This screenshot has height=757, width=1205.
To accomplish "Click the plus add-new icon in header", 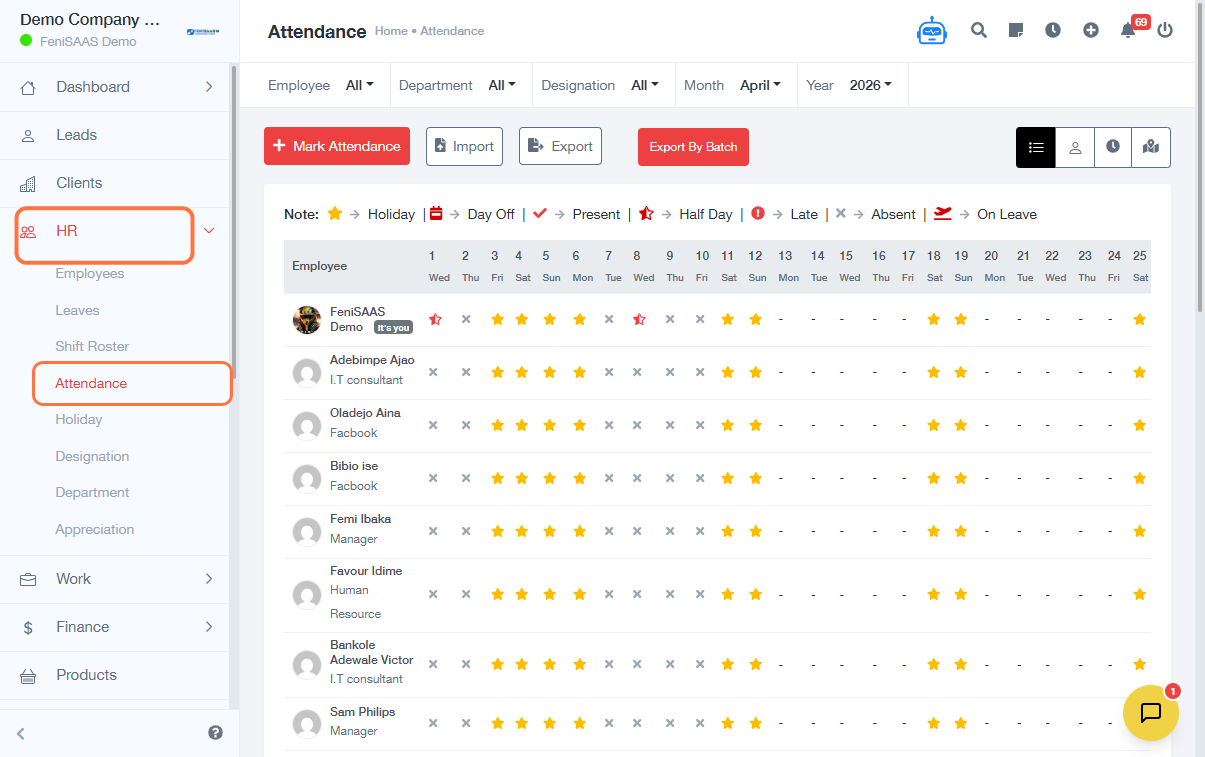I will (x=1091, y=30).
